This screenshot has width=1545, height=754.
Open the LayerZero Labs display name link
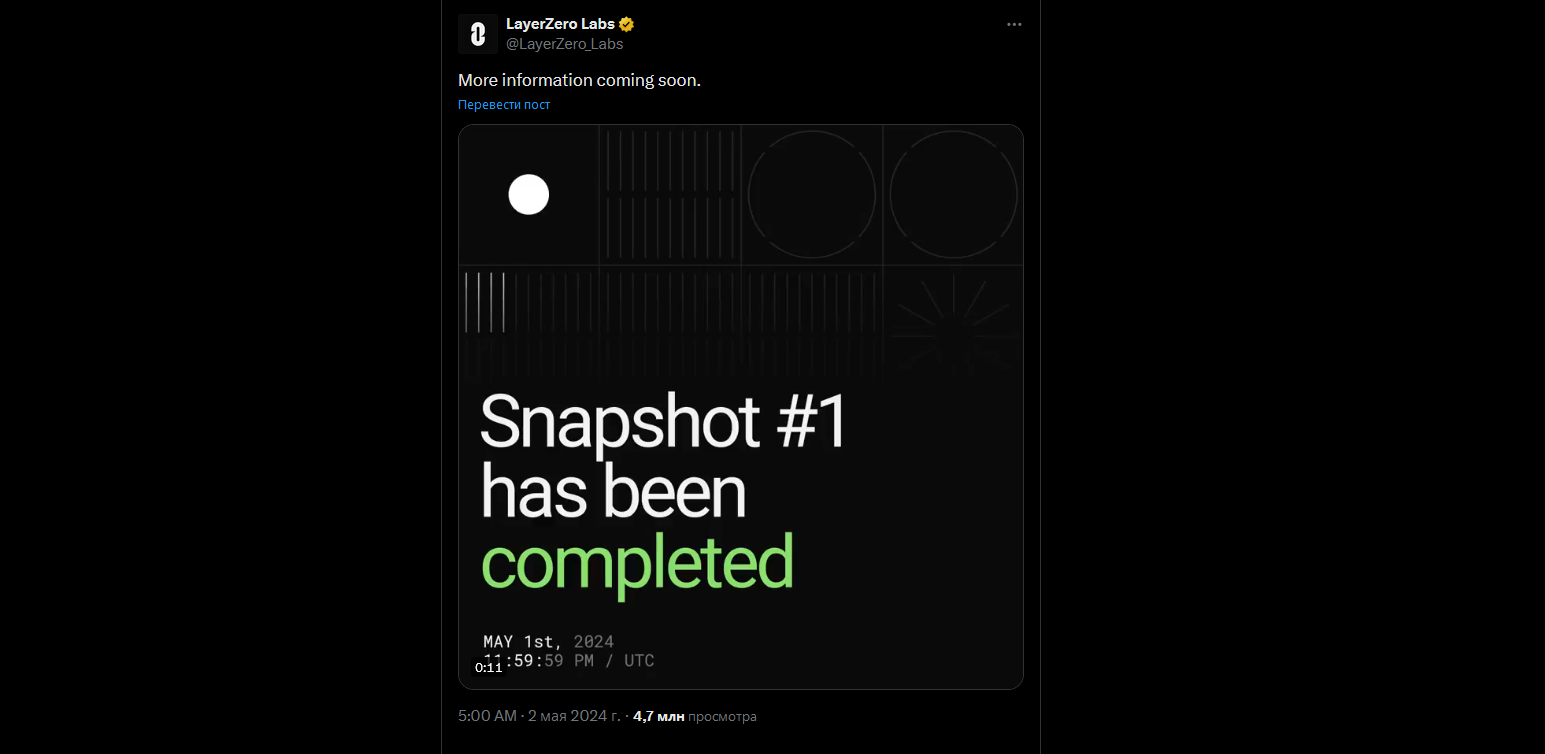[560, 25]
